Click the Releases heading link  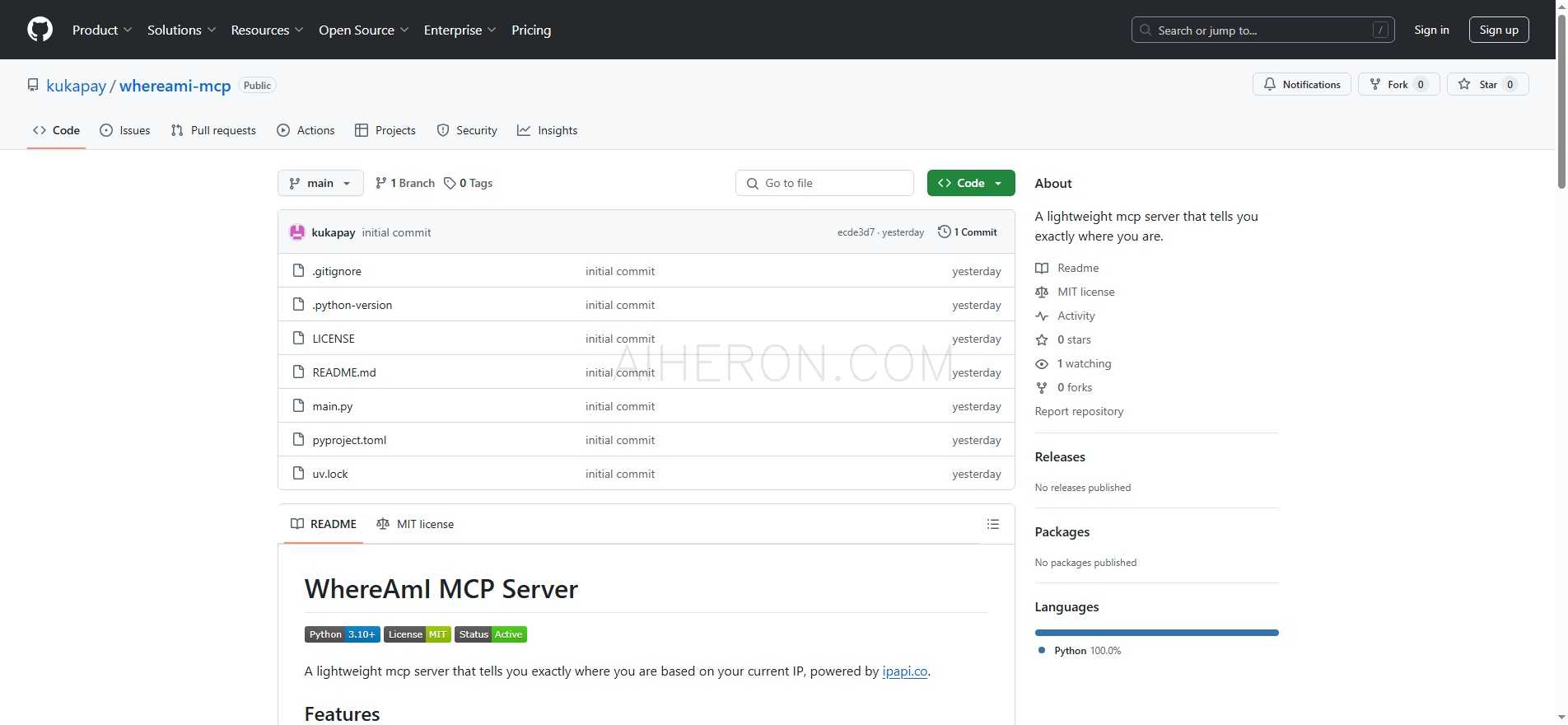(x=1060, y=457)
